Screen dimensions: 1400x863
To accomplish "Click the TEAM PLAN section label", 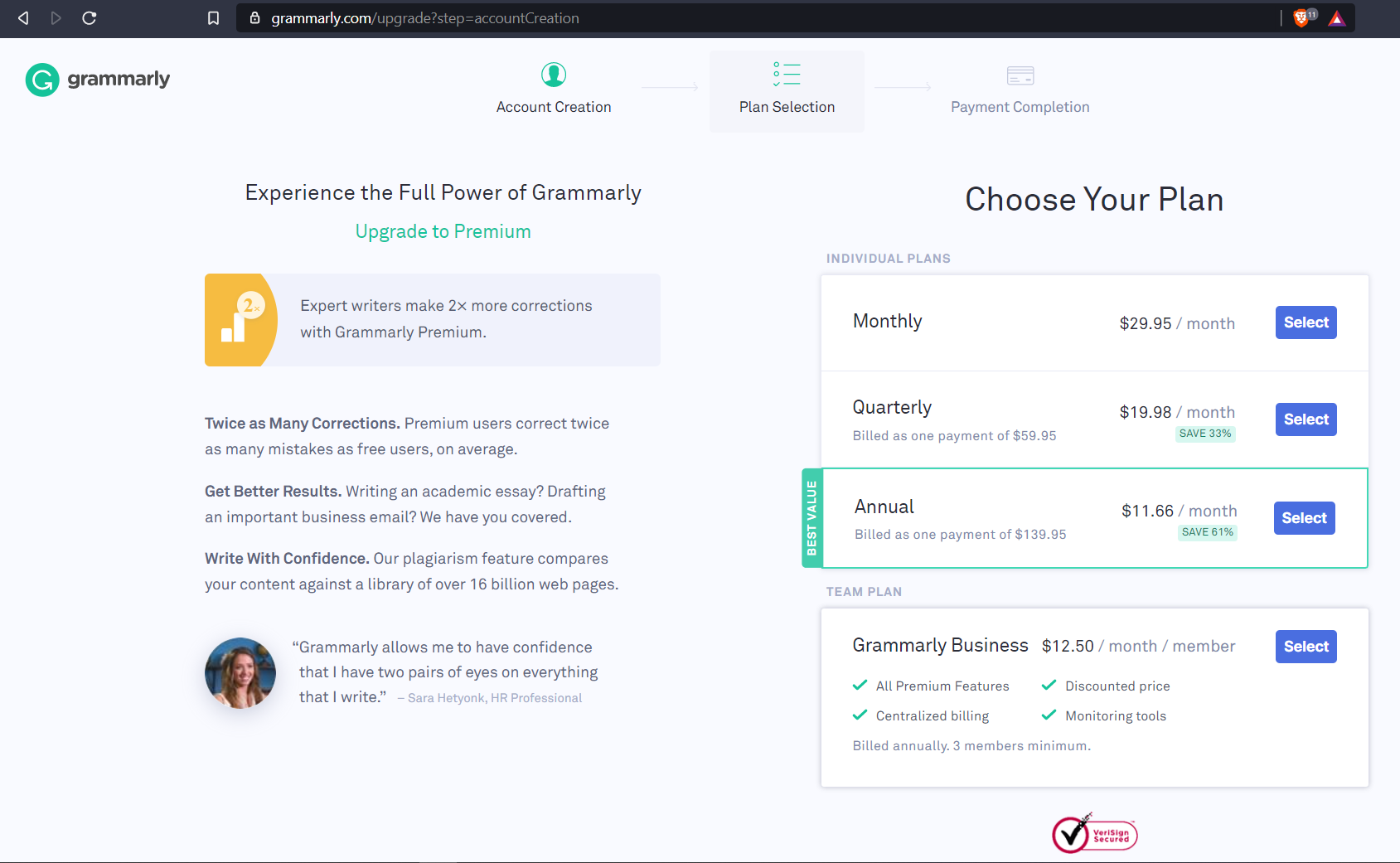I will (x=864, y=592).
